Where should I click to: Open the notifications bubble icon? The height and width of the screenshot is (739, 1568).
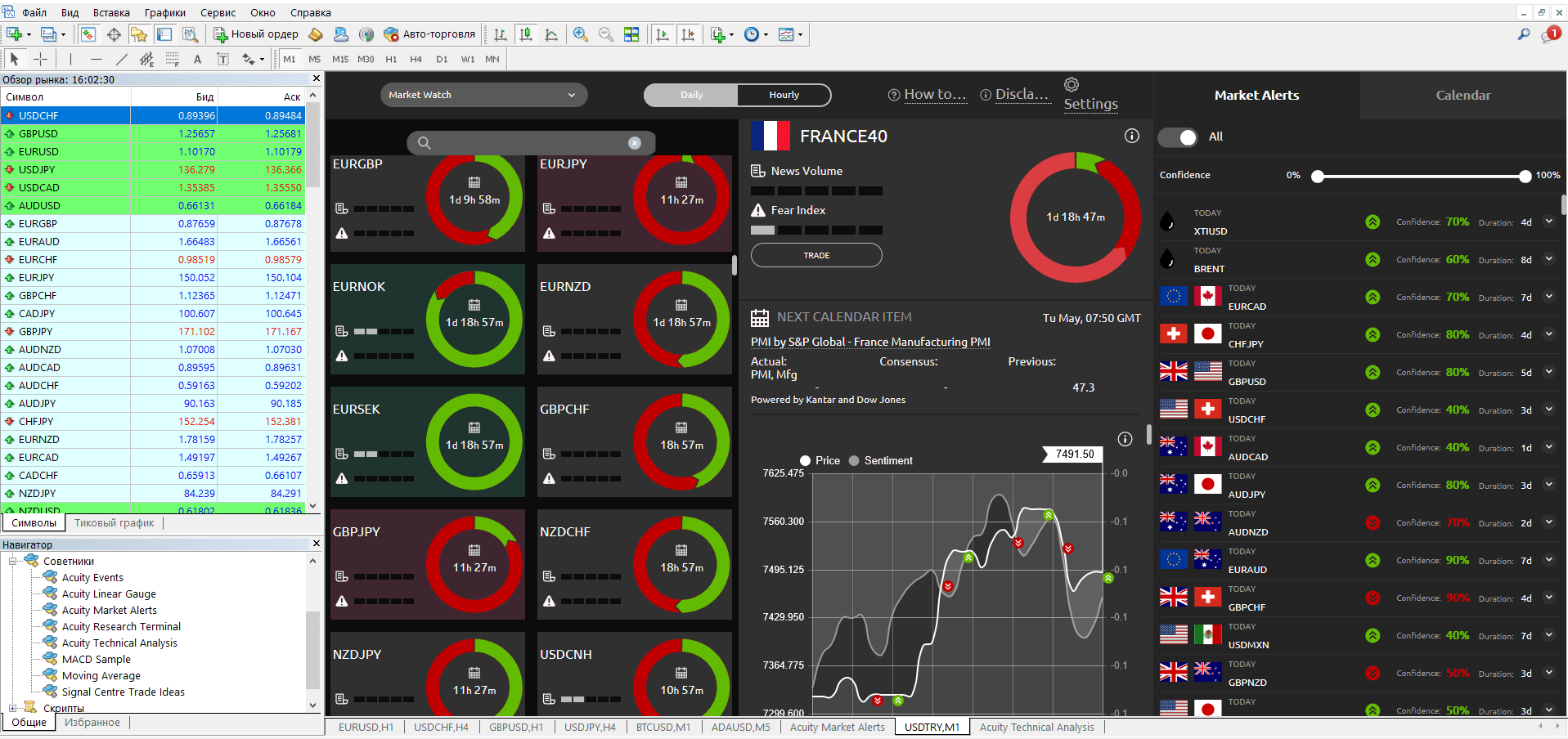click(x=1551, y=34)
